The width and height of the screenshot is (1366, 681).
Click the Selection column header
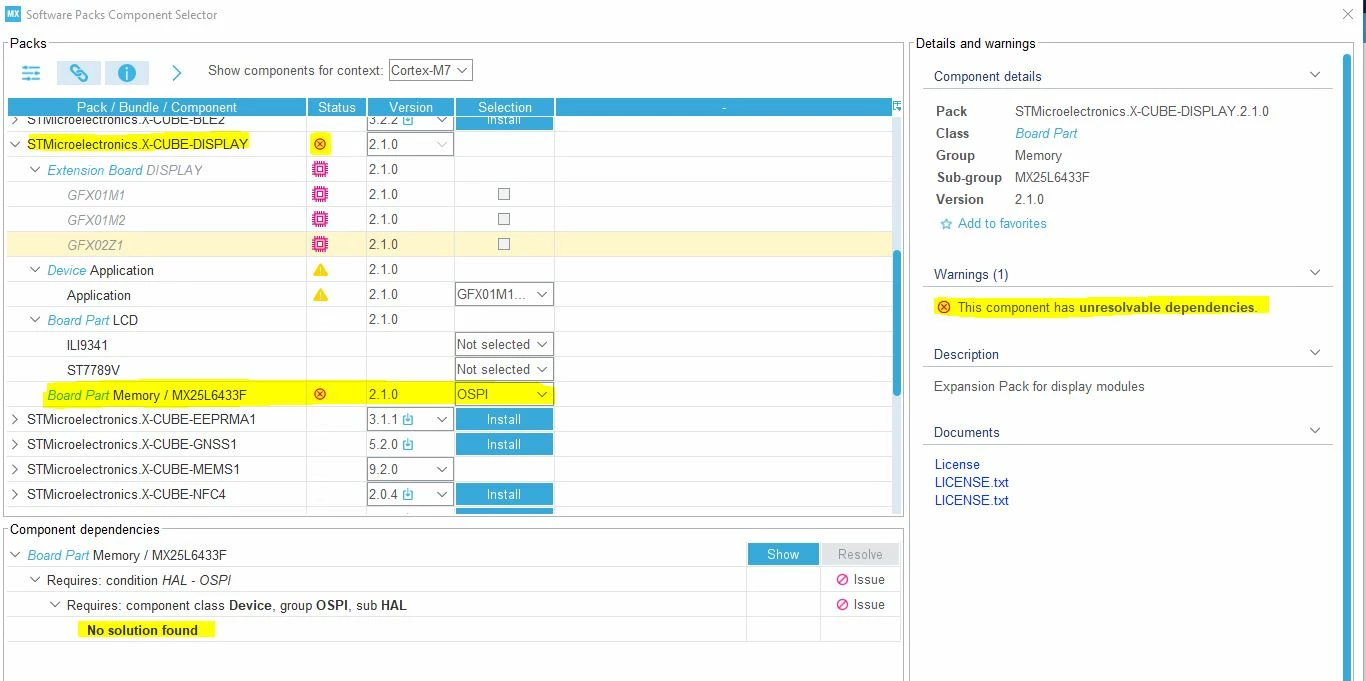click(505, 107)
